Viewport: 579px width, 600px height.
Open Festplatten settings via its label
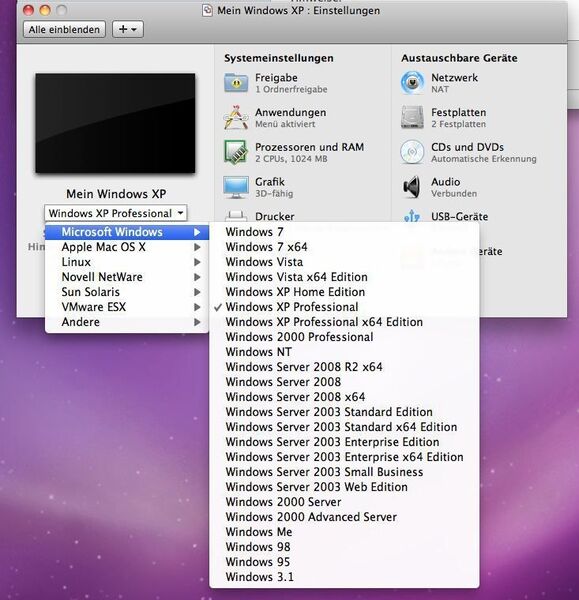click(x=458, y=112)
